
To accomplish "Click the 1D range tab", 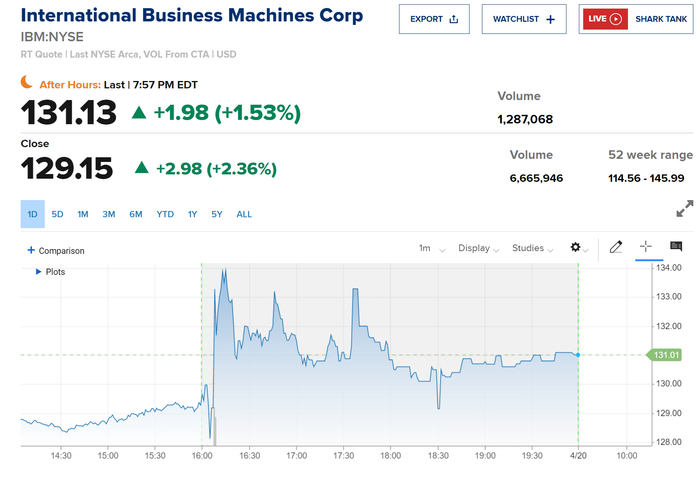I will click(x=32, y=214).
